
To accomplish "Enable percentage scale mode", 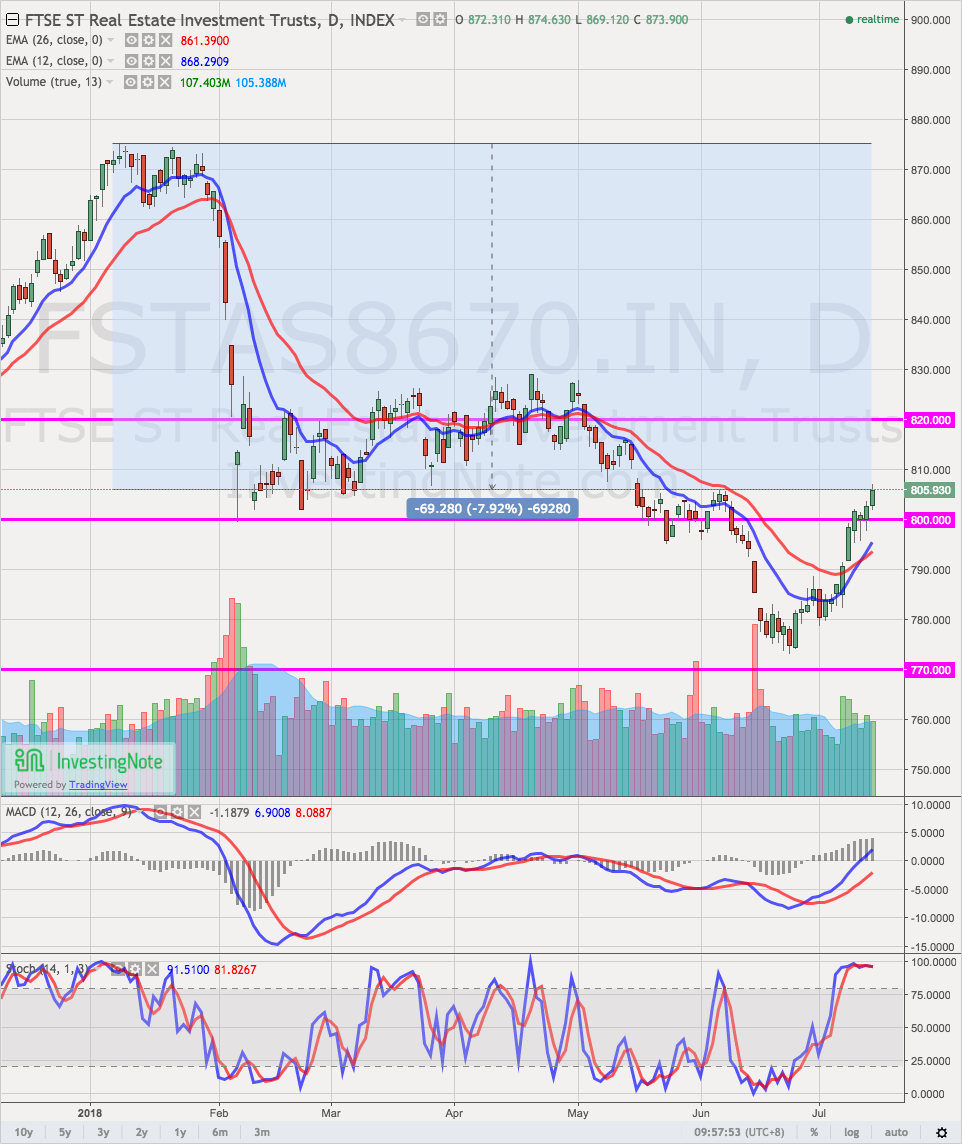I will [814, 1132].
